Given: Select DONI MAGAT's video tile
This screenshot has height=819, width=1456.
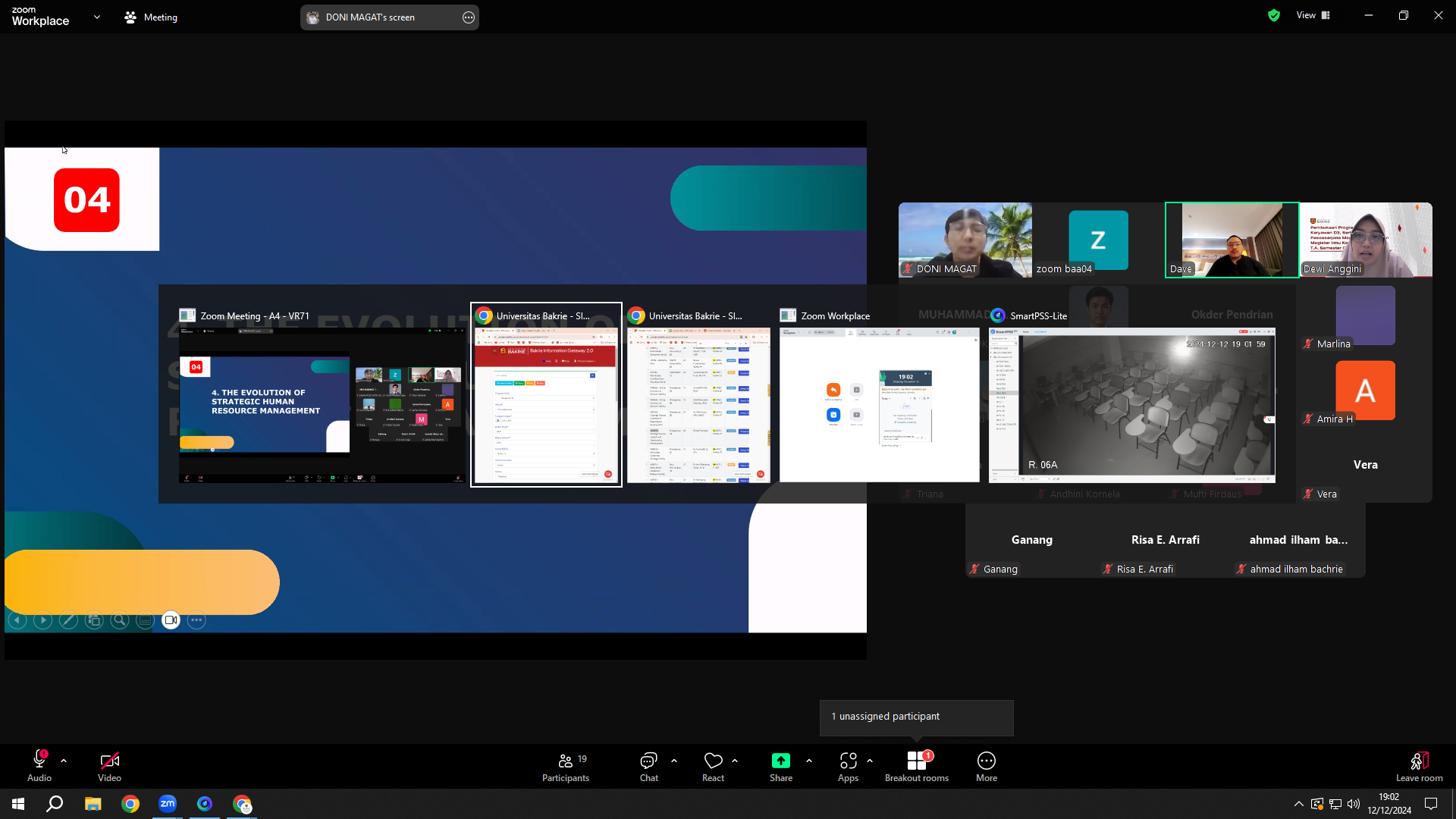Looking at the screenshot, I should [x=965, y=240].
